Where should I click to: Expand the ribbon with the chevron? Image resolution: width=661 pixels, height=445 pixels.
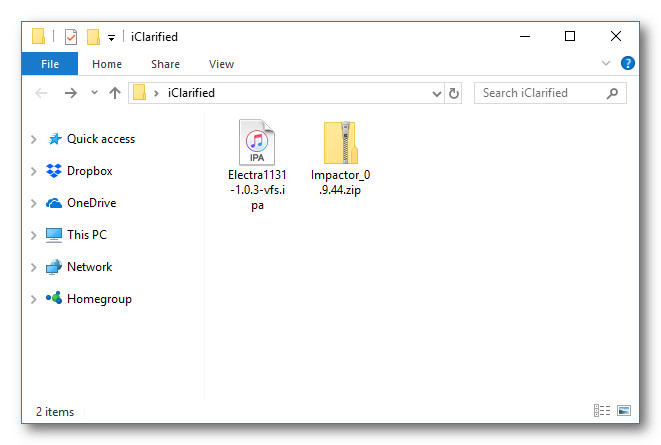[606, 64]
